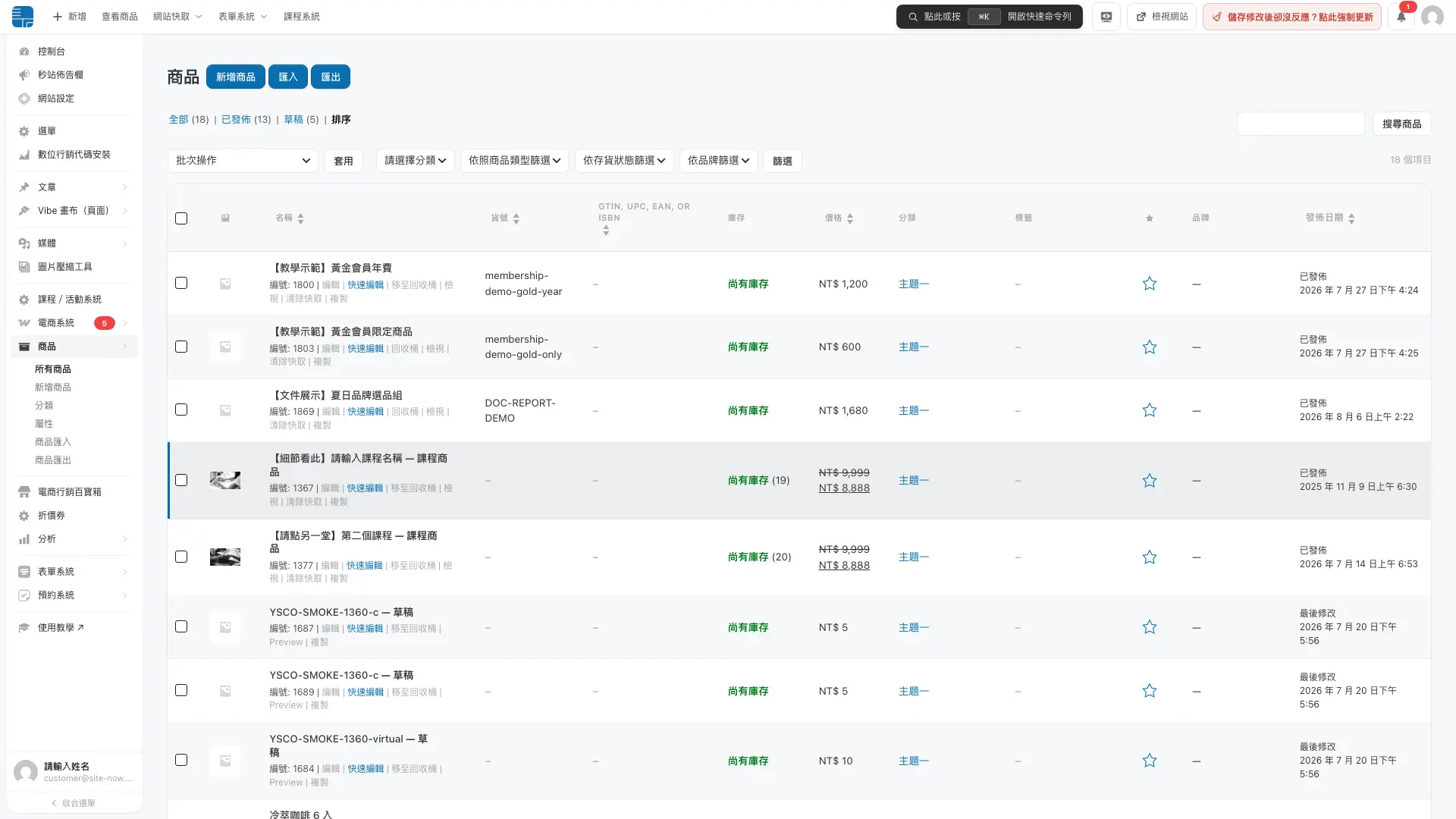Image resolution: width=1456 pixels, height=819 pixels.
Task: Open the 商品匯出 sidebar submenu item
Action: (x=53, y=460)
